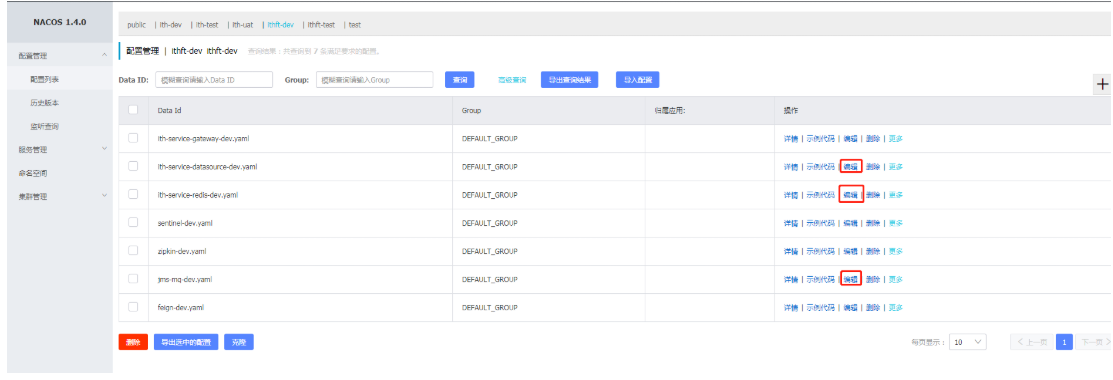1113x380 pixels.
Task: Open 更多 menu for feign-dev.yaml
Action: pos(895,308)
